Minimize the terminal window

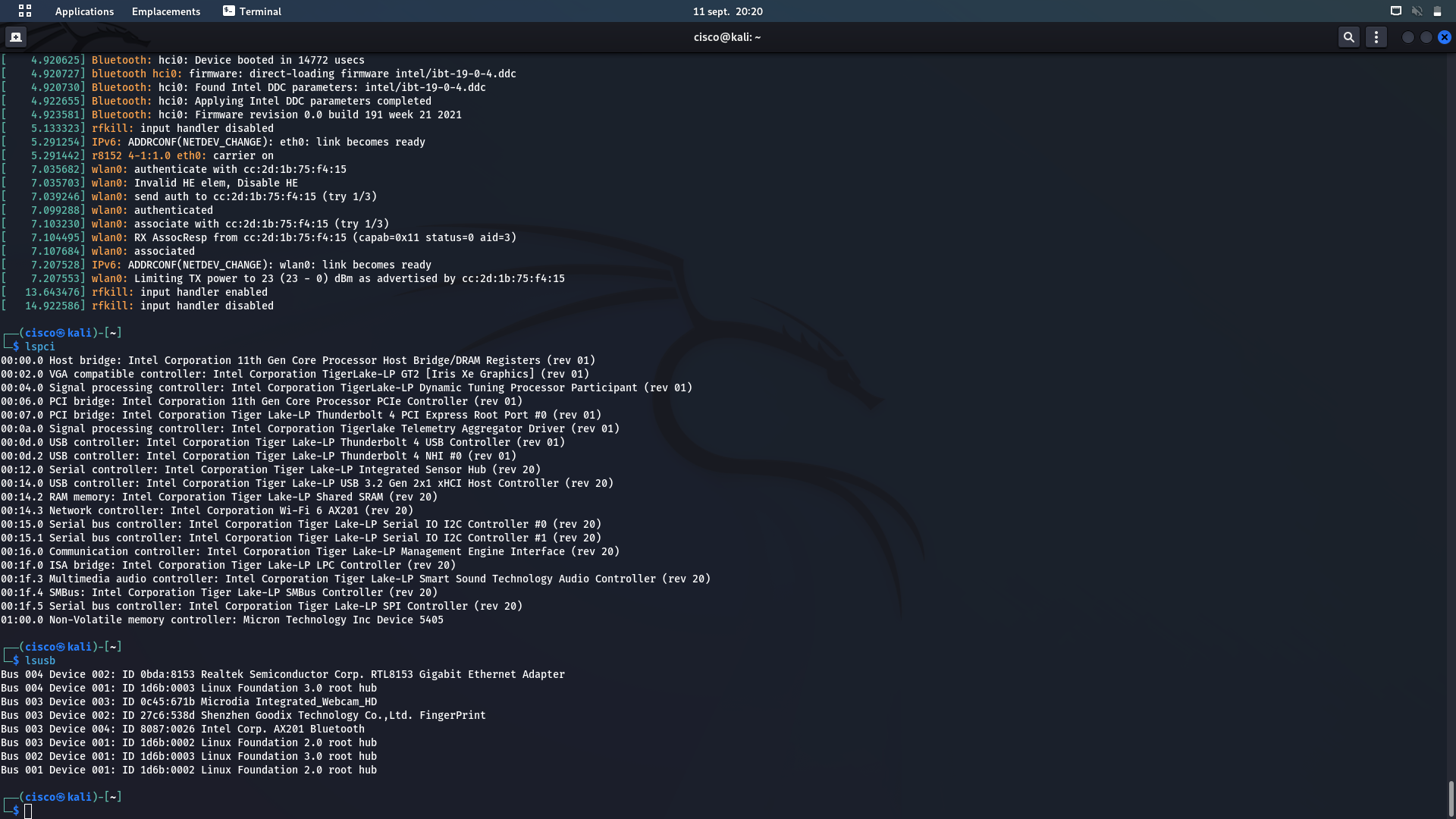click(1408, 37)
